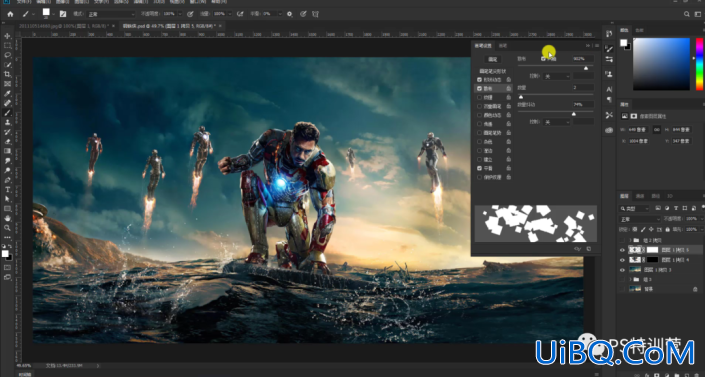Select the Zoom tool
This screenshot has height=377, width=705.
(7, 228)
